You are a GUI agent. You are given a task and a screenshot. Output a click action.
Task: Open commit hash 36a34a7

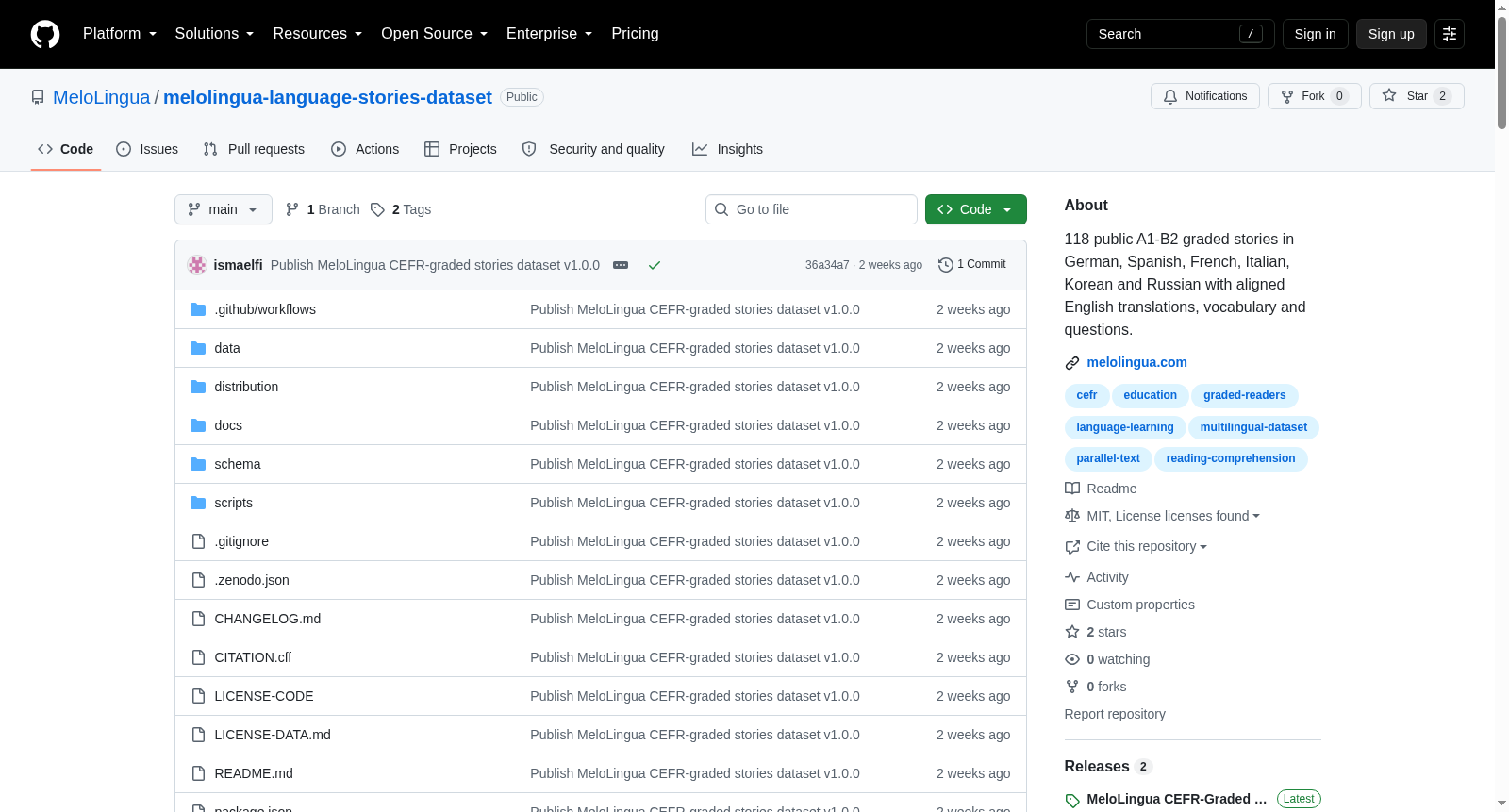click(x=827, y=265)
